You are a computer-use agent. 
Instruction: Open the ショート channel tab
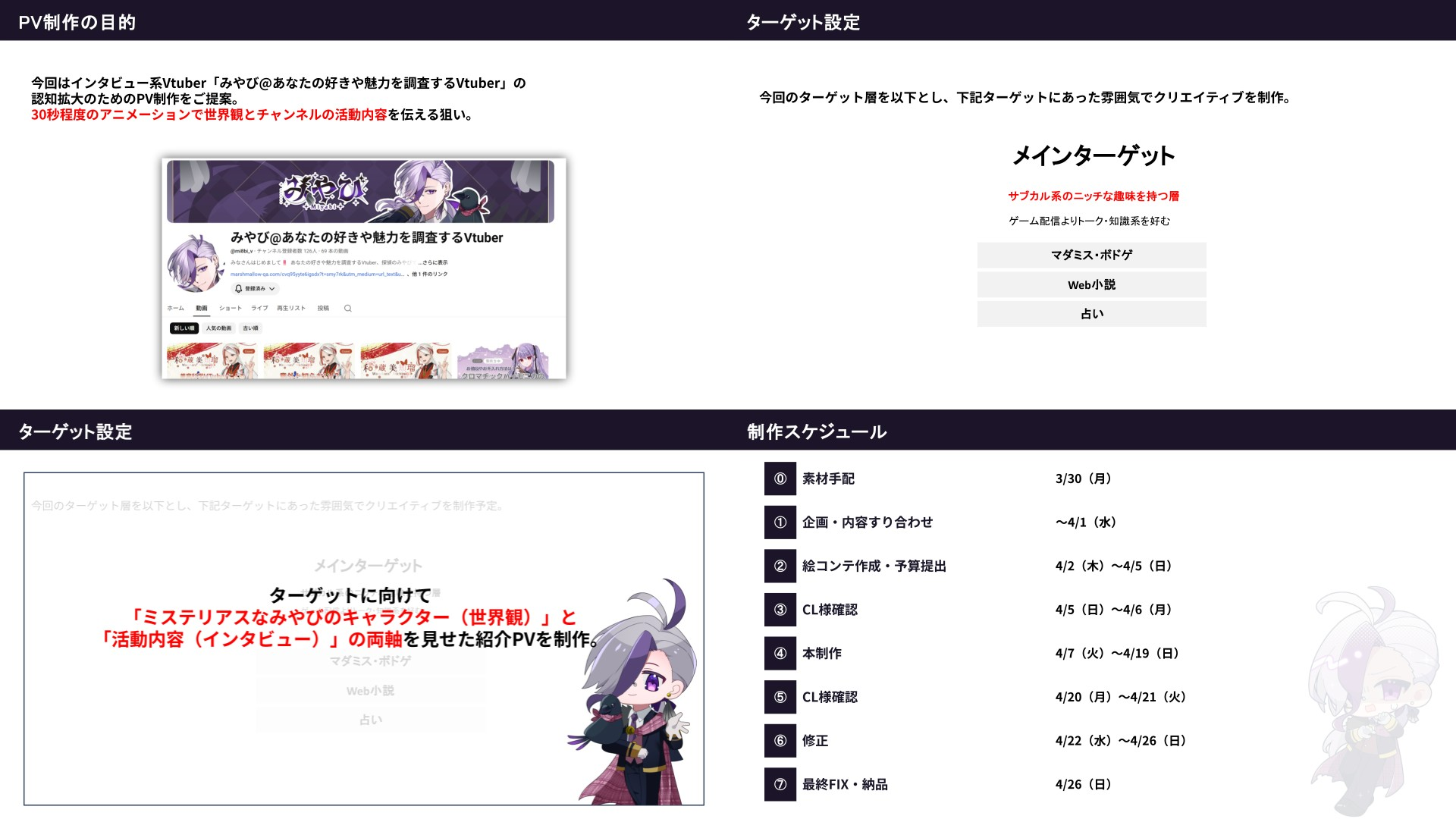click(231, 308)
